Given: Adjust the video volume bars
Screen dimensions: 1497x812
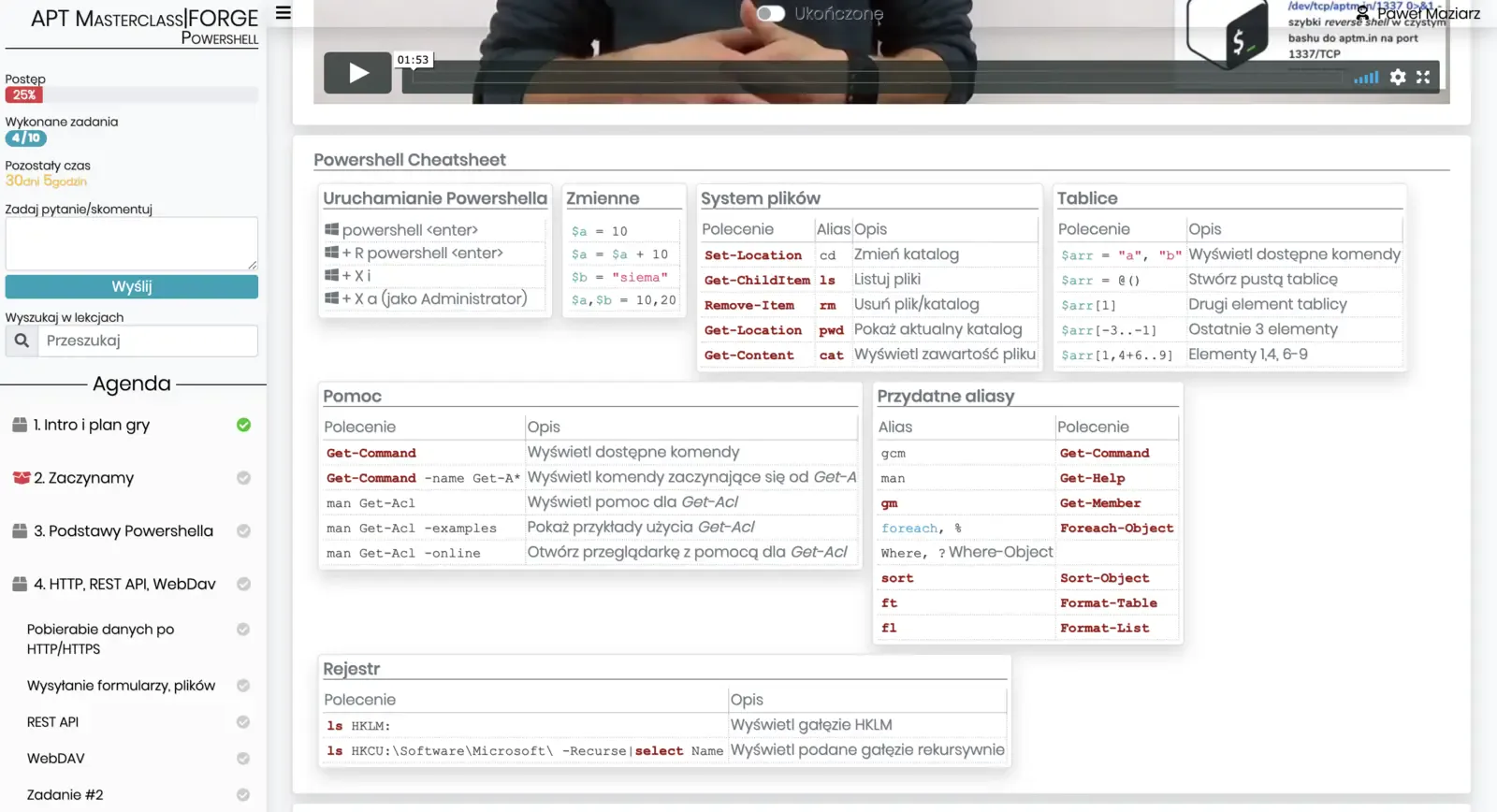Looking at the screenshot, I should (x=1366, y=78).
